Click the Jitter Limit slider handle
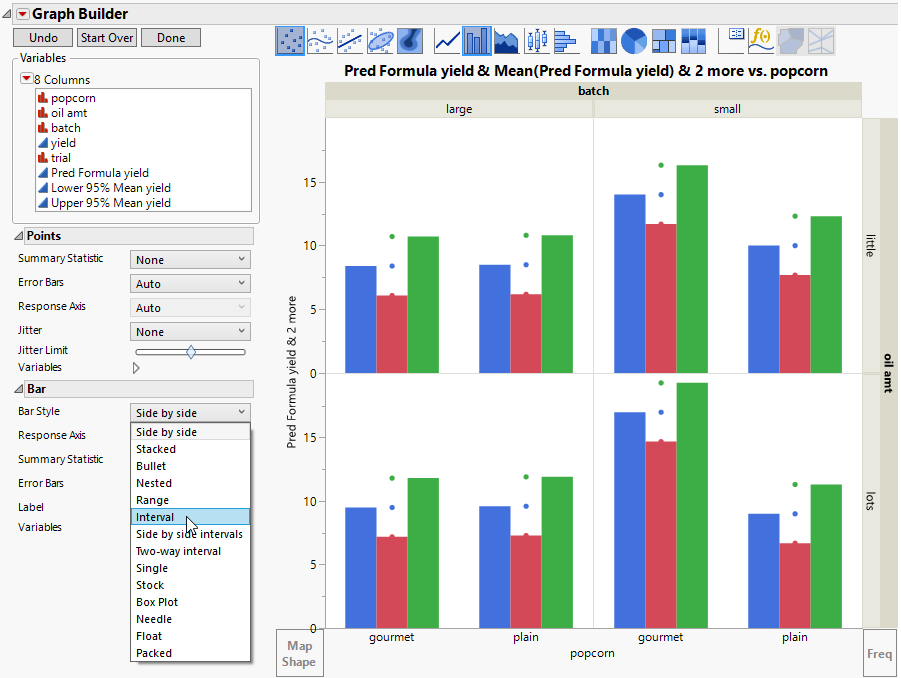901x678 pixels. tap(191, 351)
